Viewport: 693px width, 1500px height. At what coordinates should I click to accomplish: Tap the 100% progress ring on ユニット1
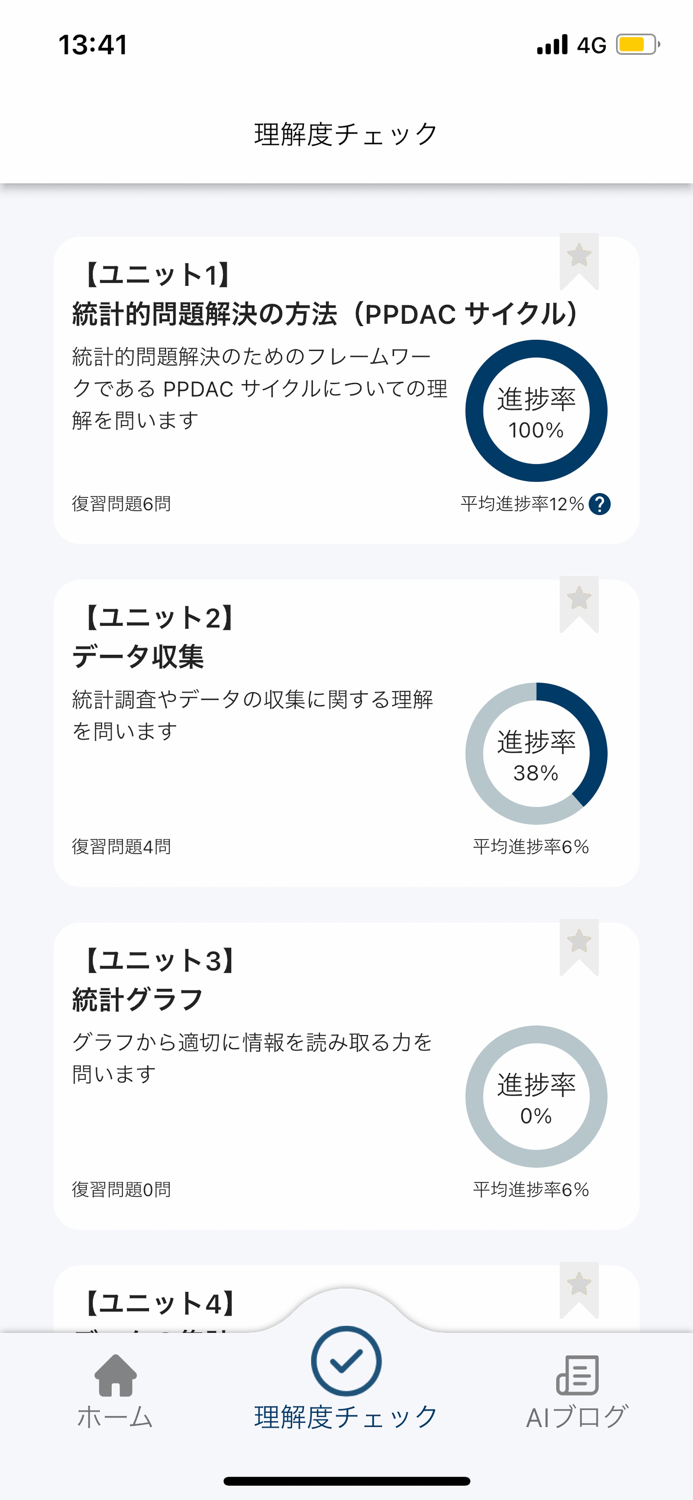tap(536, 410)
